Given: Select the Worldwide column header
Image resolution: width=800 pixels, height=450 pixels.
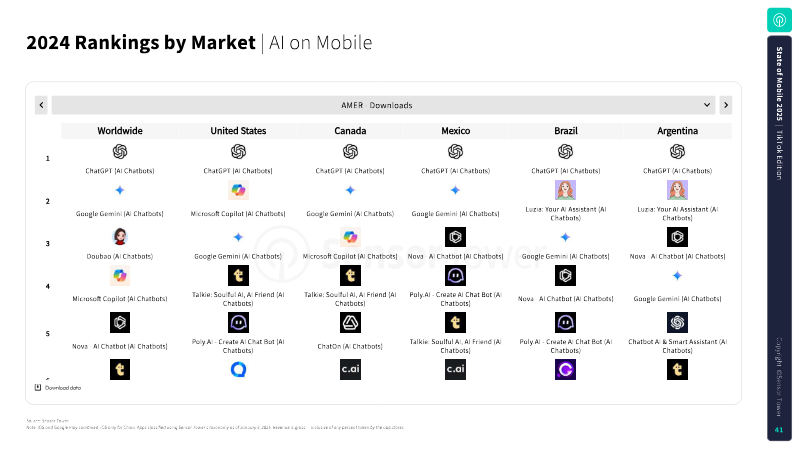Looking at the screenshot, I should click(119, 131).
